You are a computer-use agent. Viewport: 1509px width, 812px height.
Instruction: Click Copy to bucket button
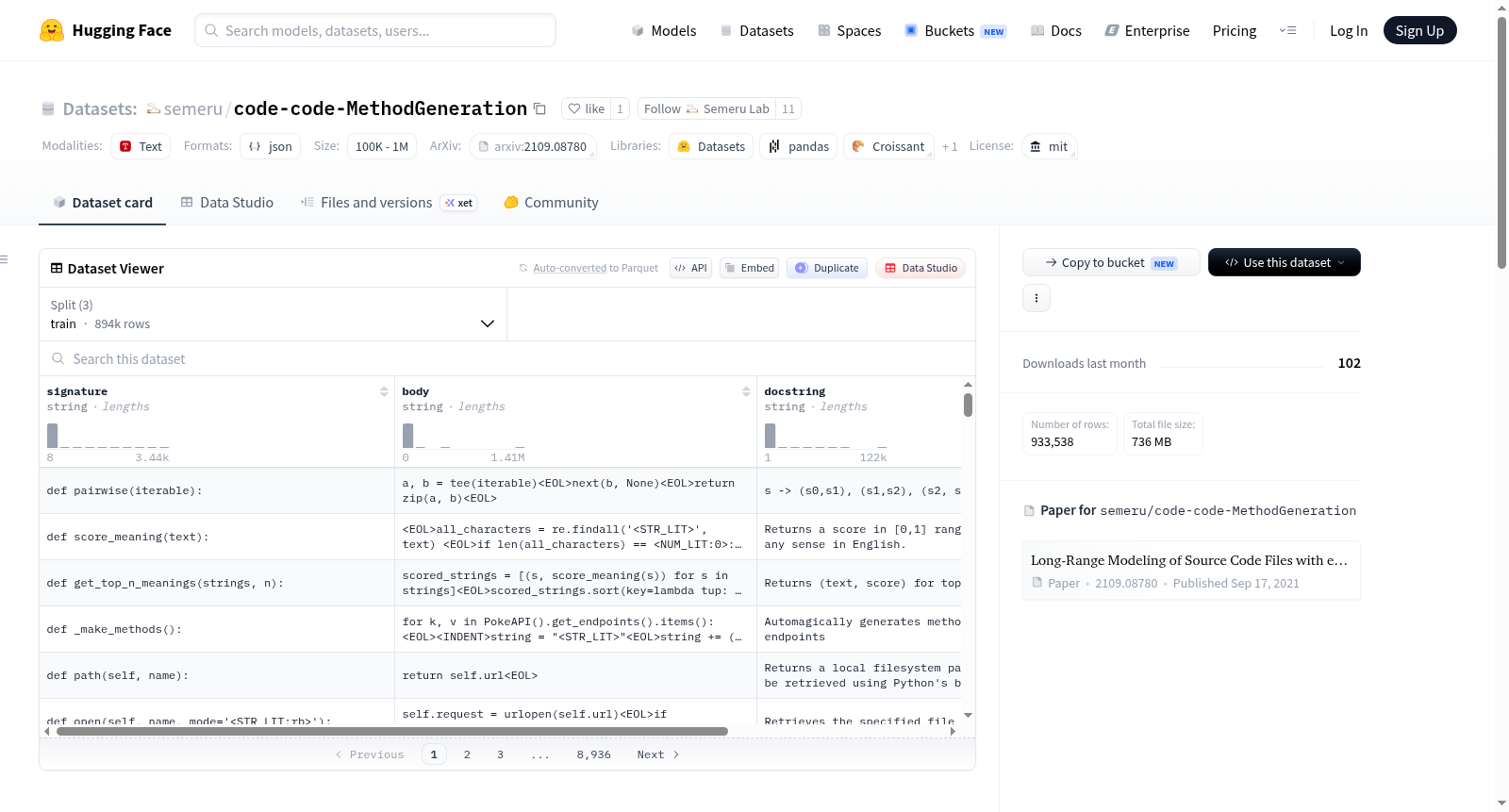1111,262
